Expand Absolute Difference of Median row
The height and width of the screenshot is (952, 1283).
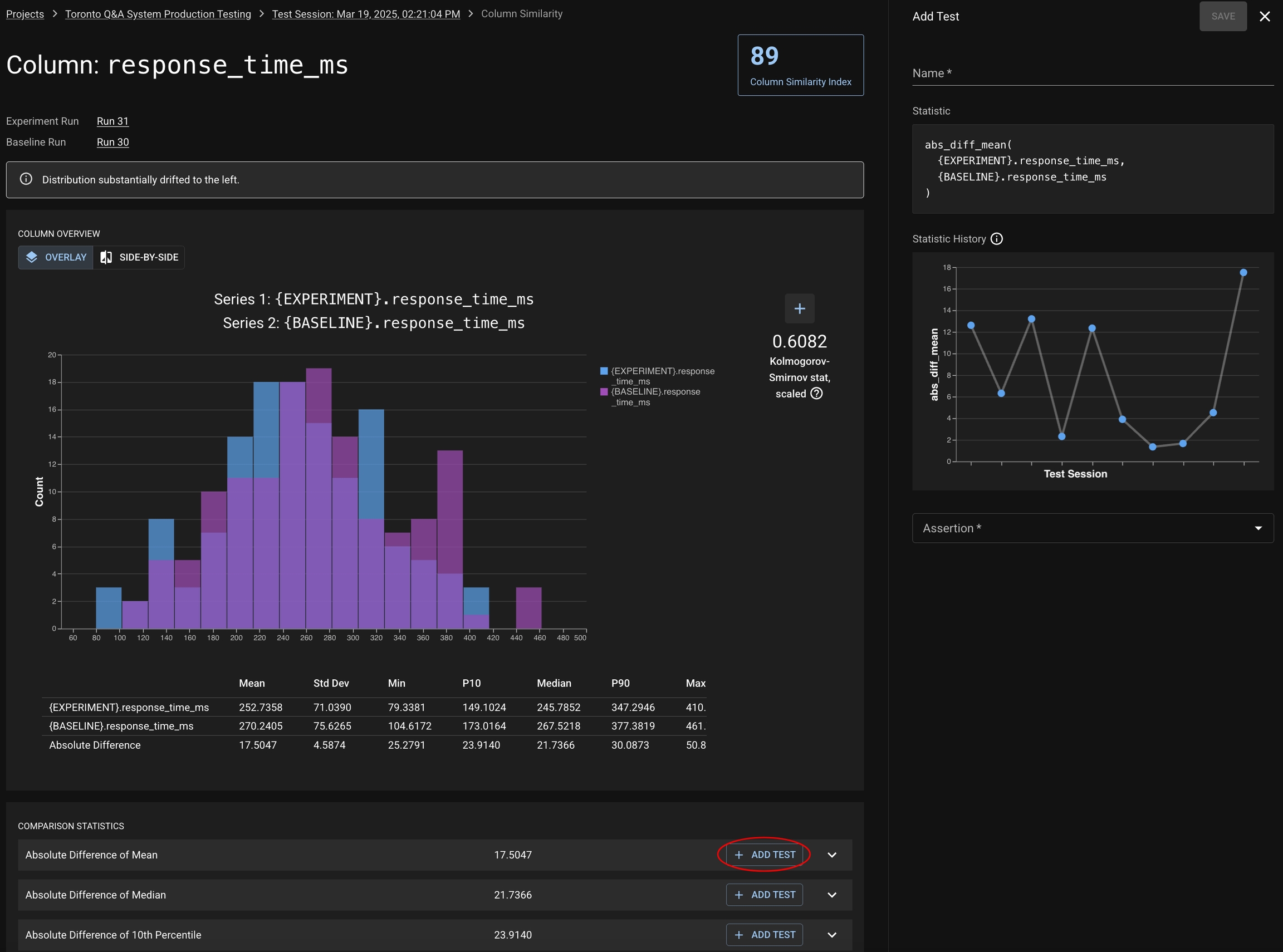point(832,895)
